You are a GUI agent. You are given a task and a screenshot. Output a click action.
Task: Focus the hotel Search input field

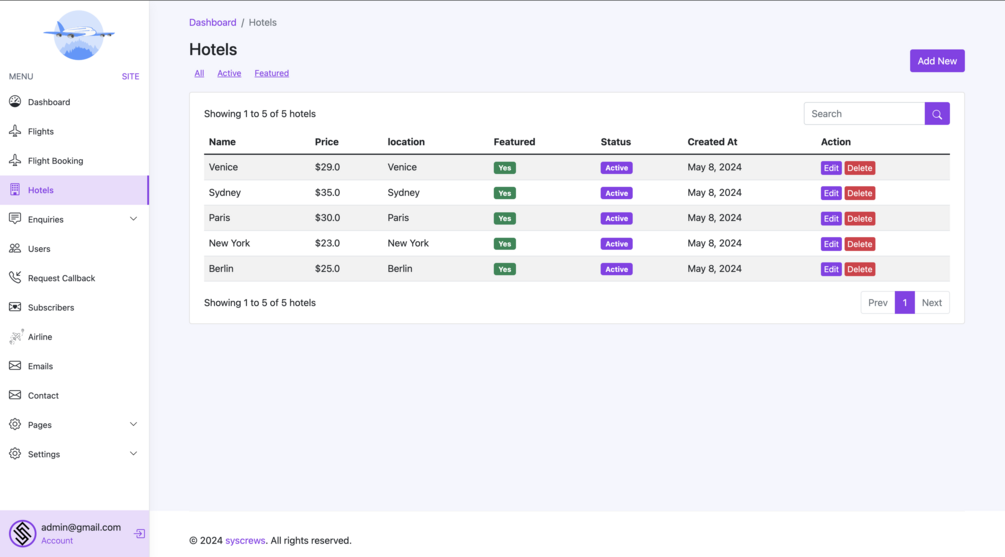point(864,114)
